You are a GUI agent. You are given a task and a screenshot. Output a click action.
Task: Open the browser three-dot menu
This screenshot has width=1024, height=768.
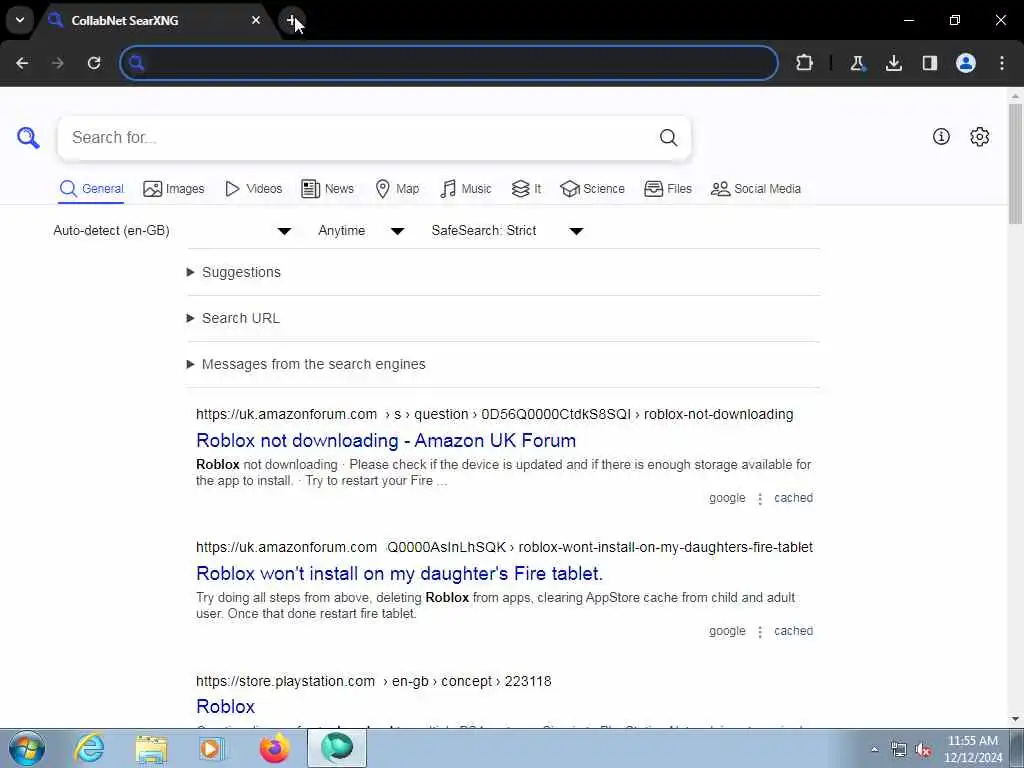coord(1002,63)
